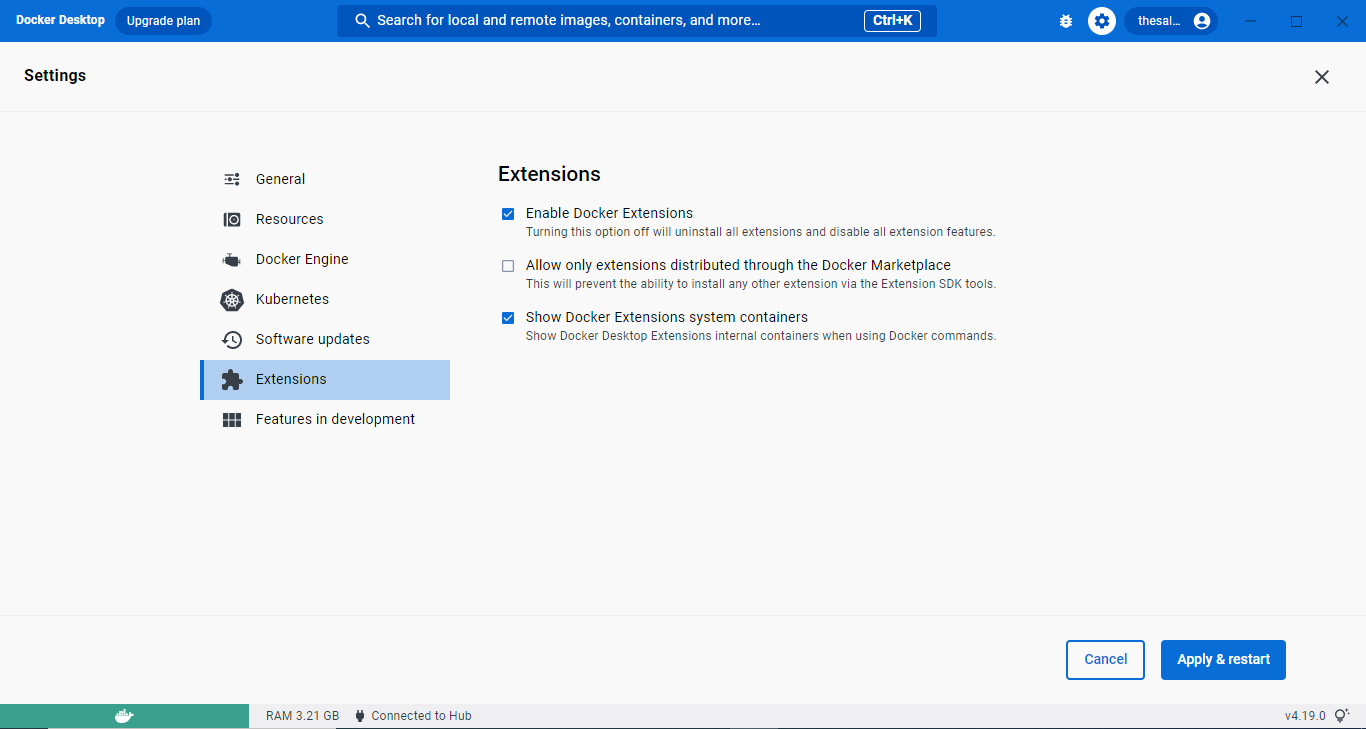Click the Extensions puzzle-piece icon
The image size is (1366, 729).
click(x=231, y=379)
